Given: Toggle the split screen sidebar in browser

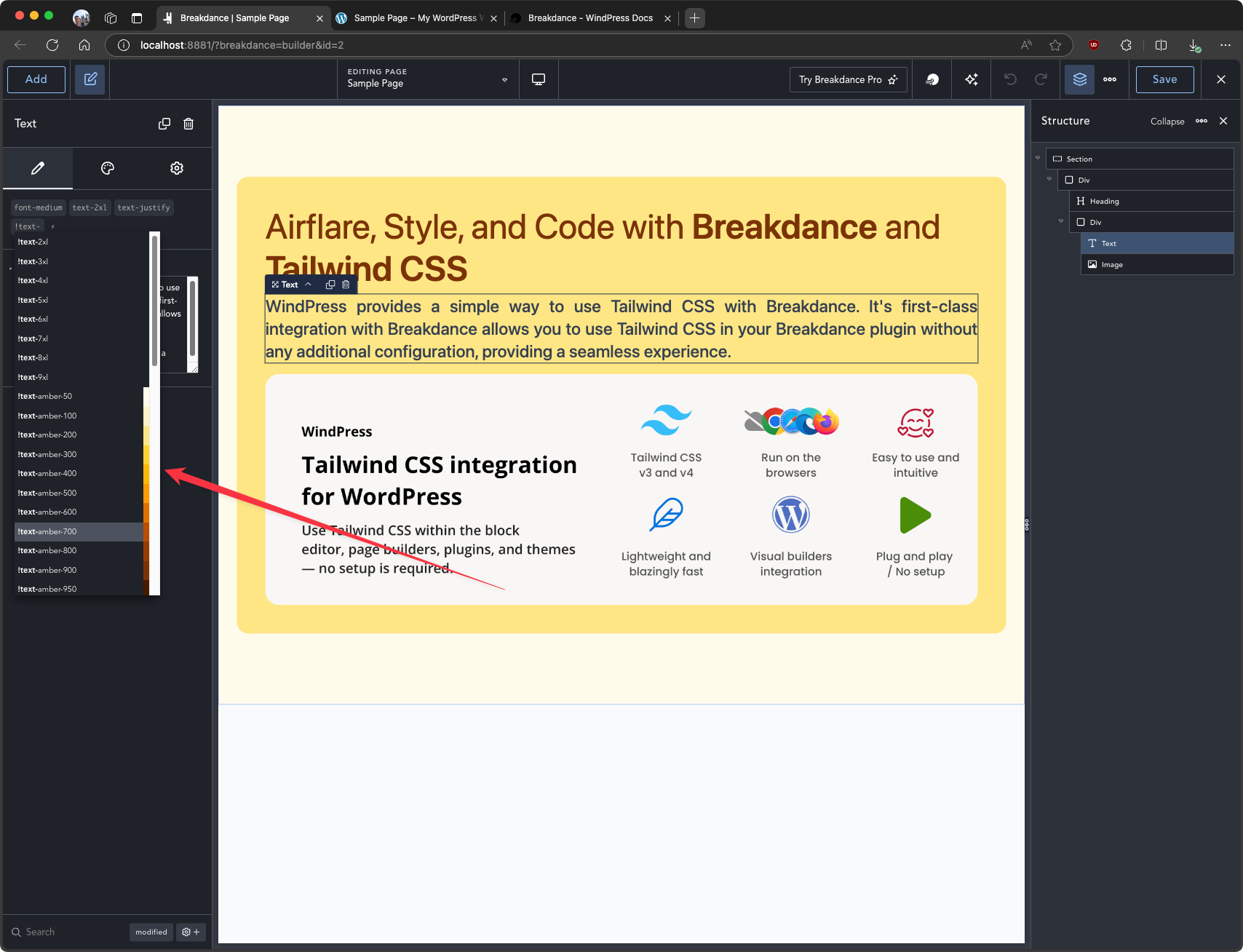Looking at the screenshot, I should (x=1161, y=45).
